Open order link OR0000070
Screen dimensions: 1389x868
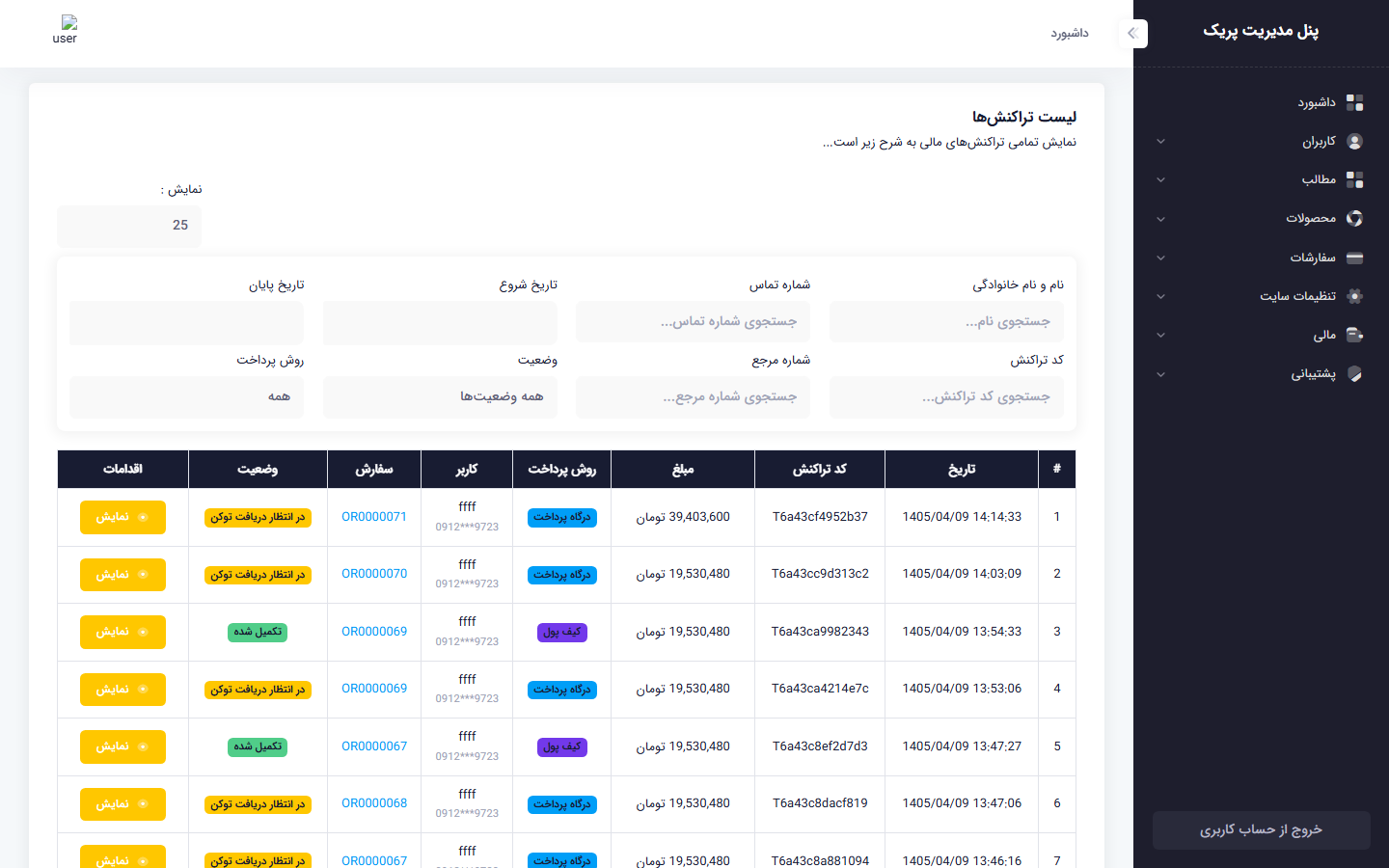[374, 574]
